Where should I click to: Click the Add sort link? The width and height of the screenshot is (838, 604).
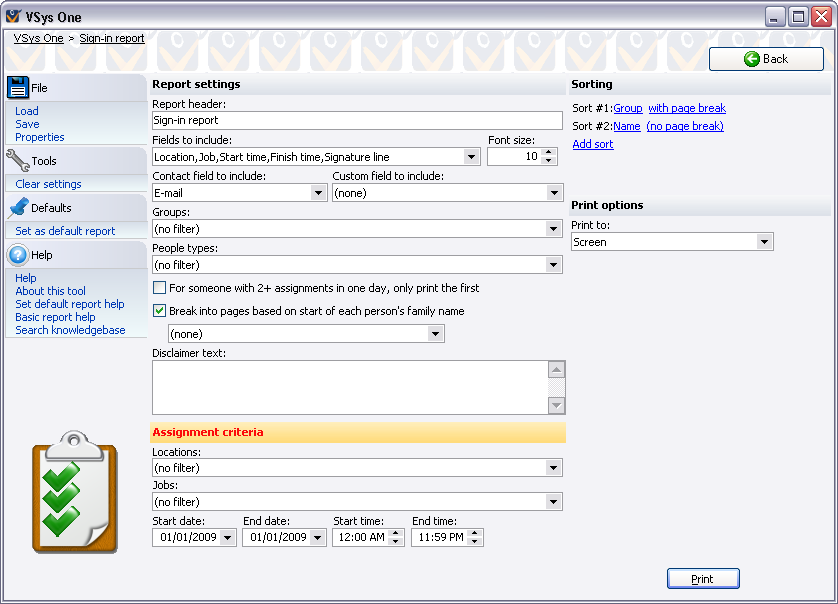[593, 144]
